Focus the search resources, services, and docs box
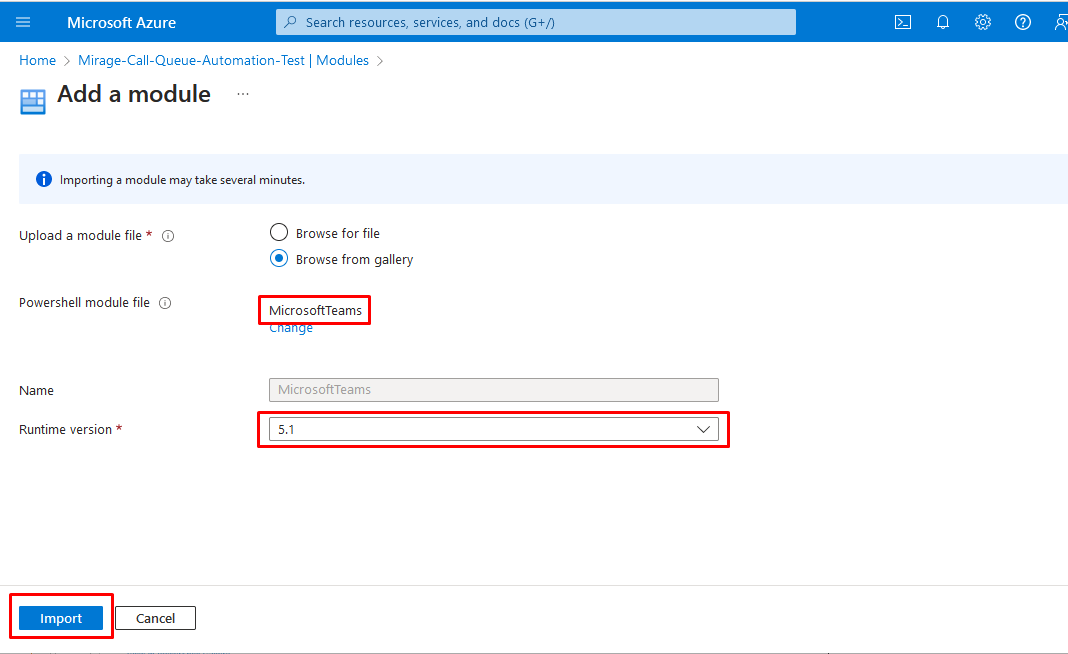The width and height of the screenshot is (1068, 654). tap(535, 22)
